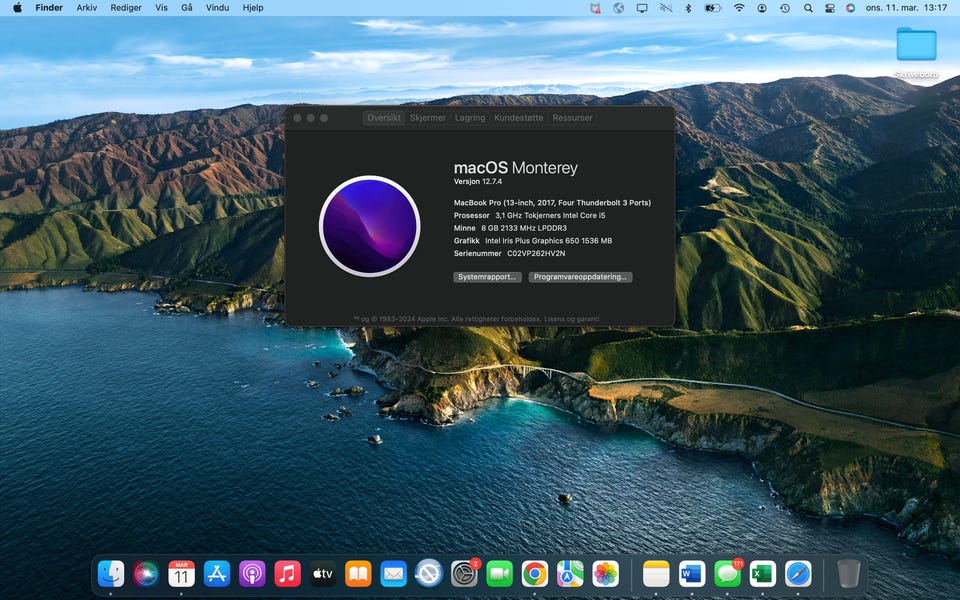Click the Bluetooth menu bar icon
The height and width of the screenshot is (600, 960).
point(688,8)
